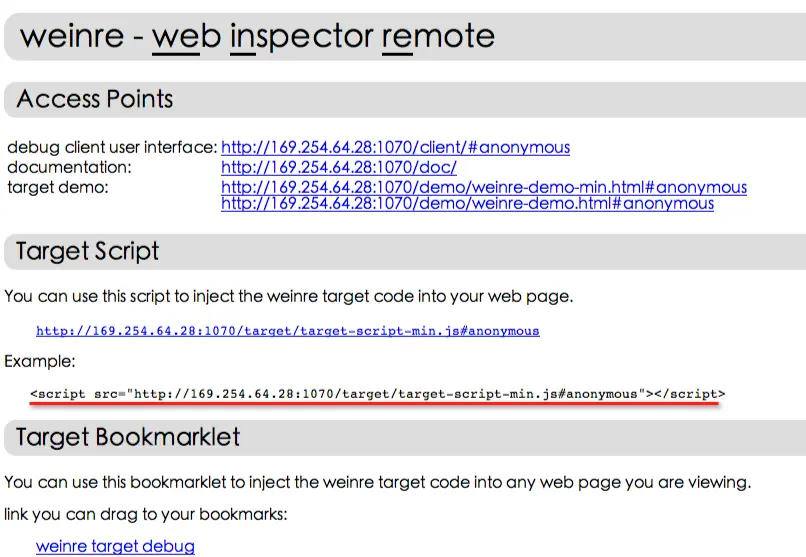The image size is (806, 557).
Task: Click the target-script-min.js script link
Action: click(287, 330)
